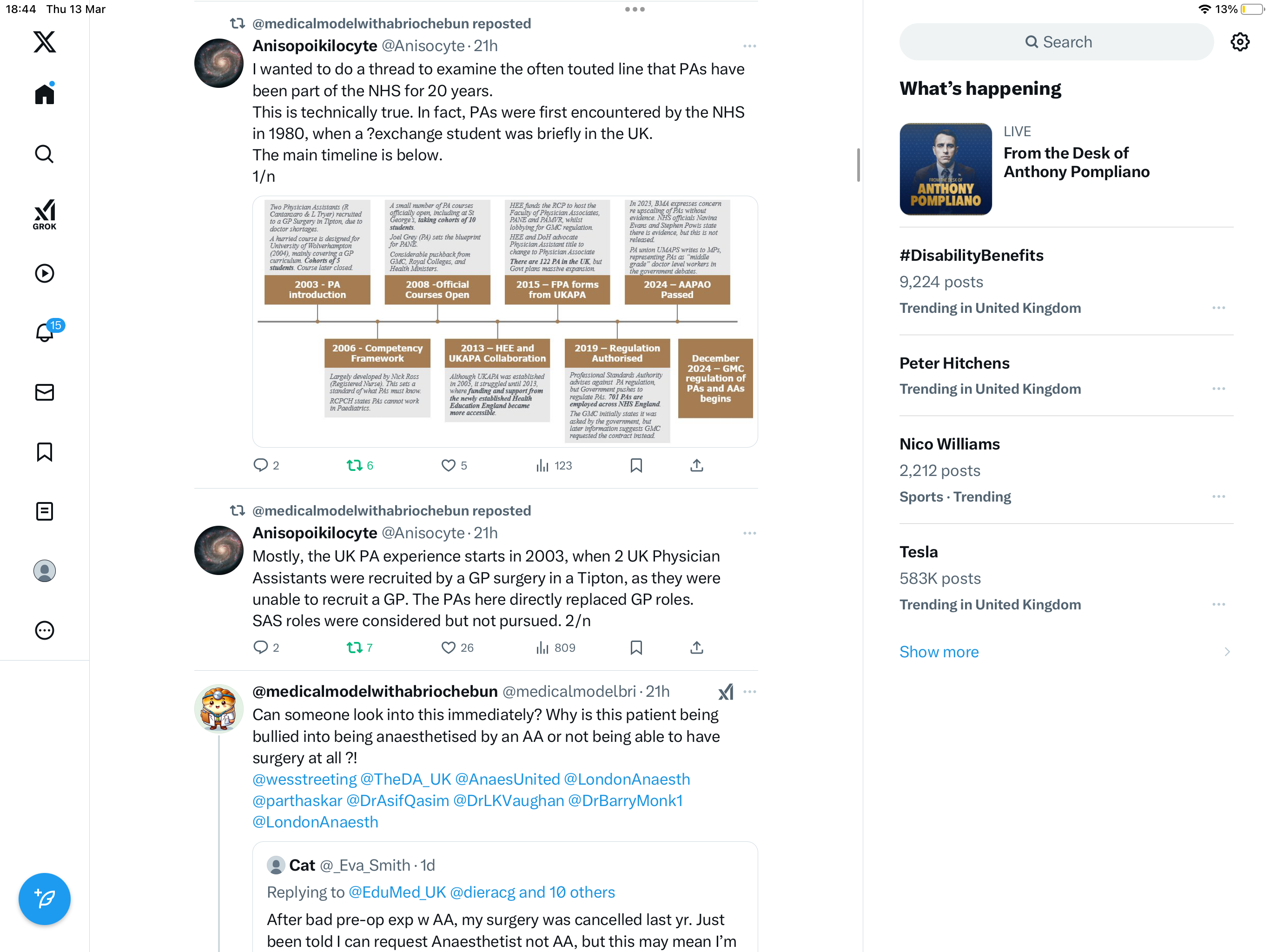
Task: Open Bookmarks in the left sidebar
Action: [44, 452]
